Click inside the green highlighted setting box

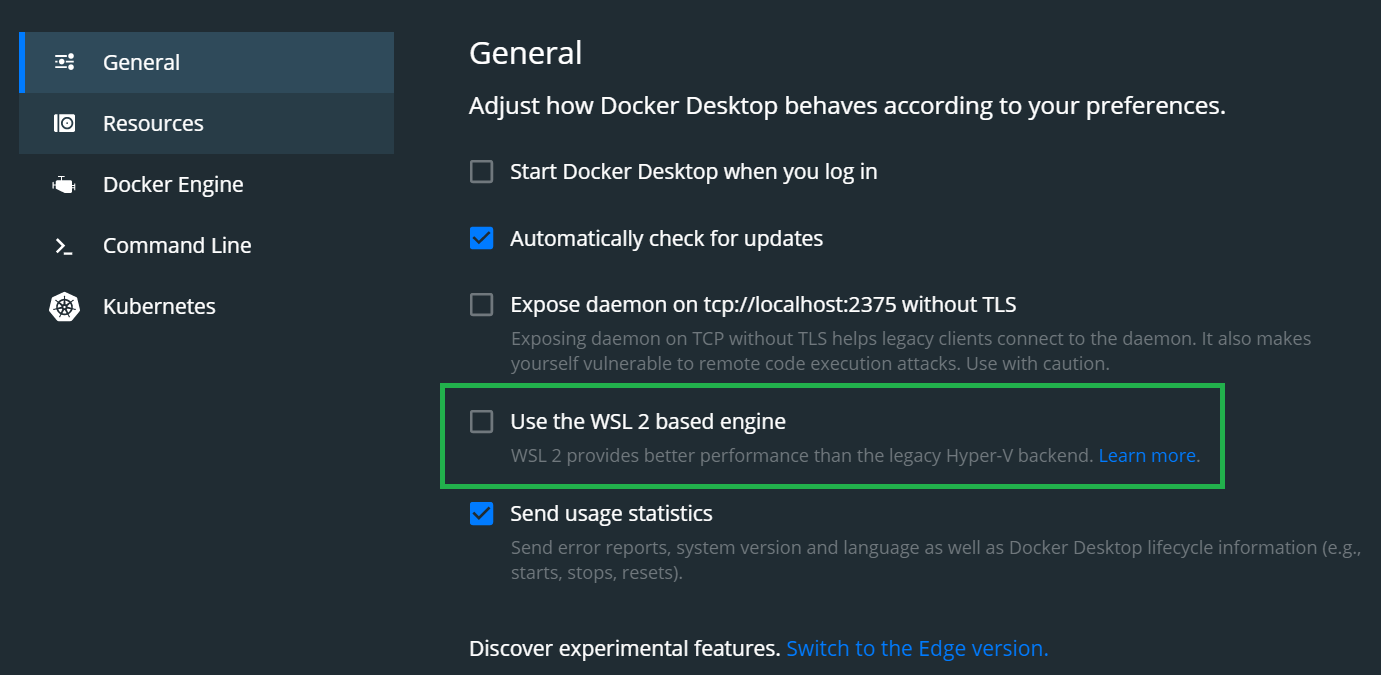pyautogui.click(x=830, y=435)
